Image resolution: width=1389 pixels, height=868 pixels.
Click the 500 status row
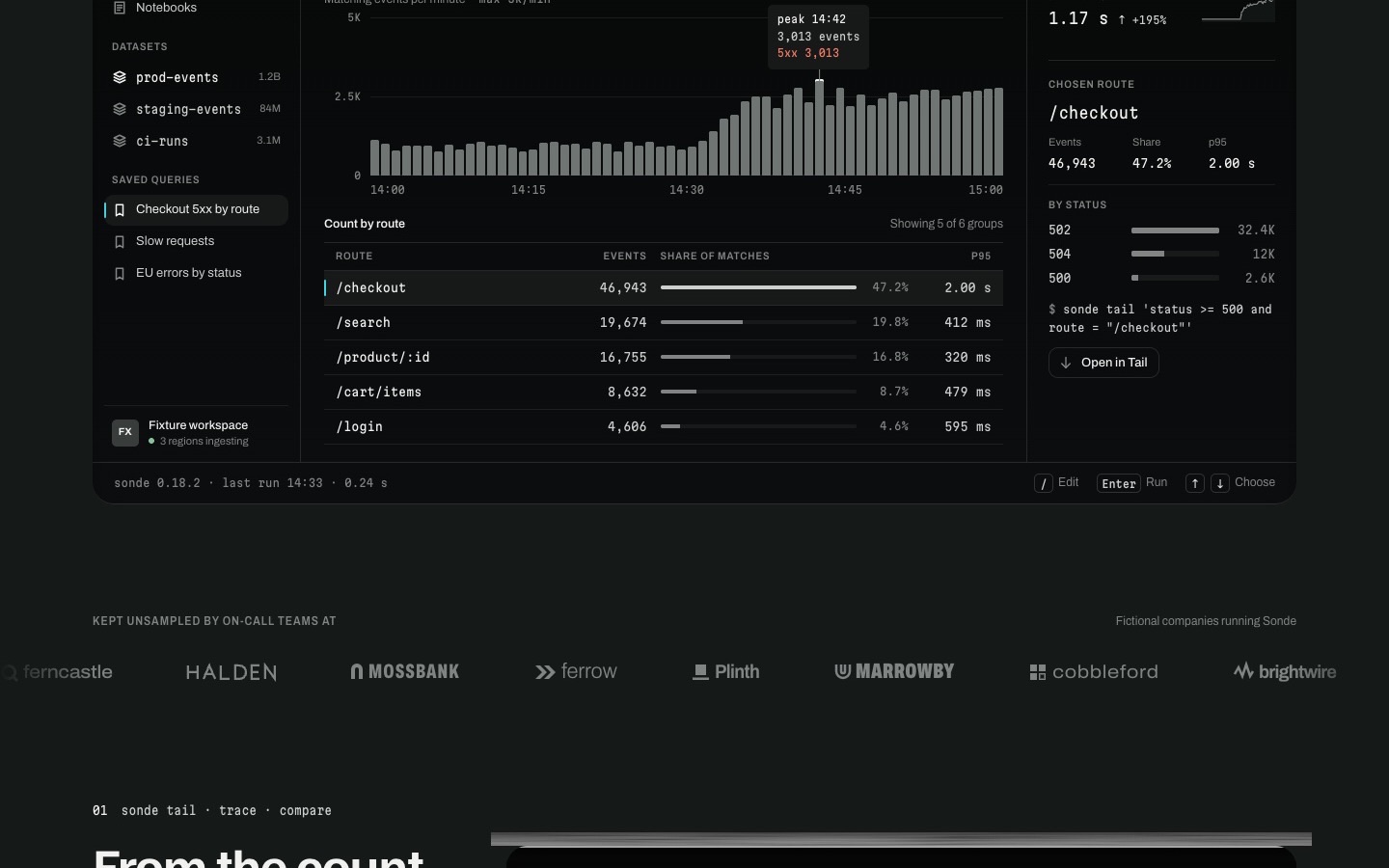(x=1161, y=279)
